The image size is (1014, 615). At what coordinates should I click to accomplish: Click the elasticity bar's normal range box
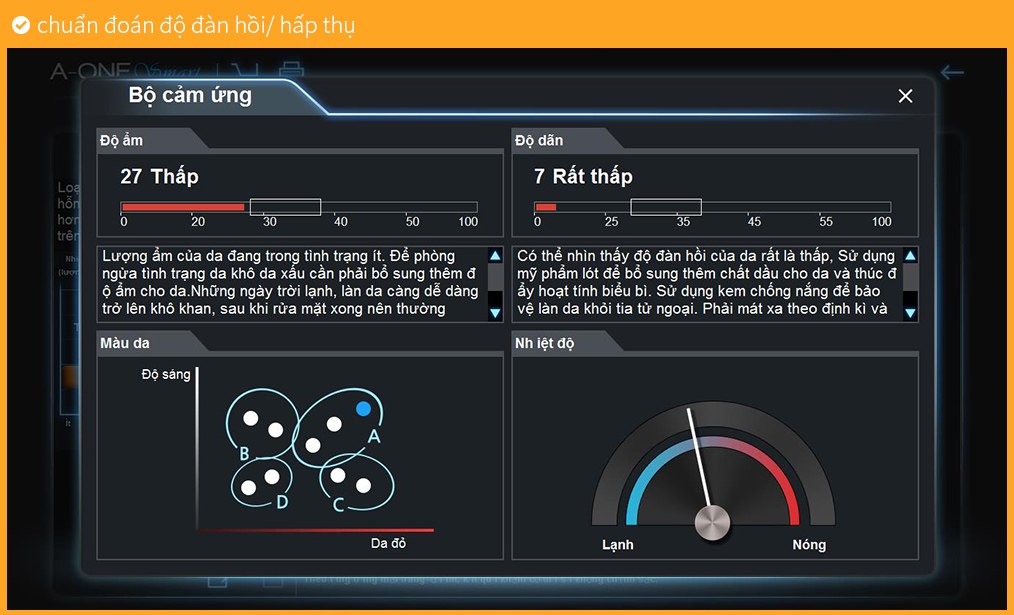coord(666,207)
